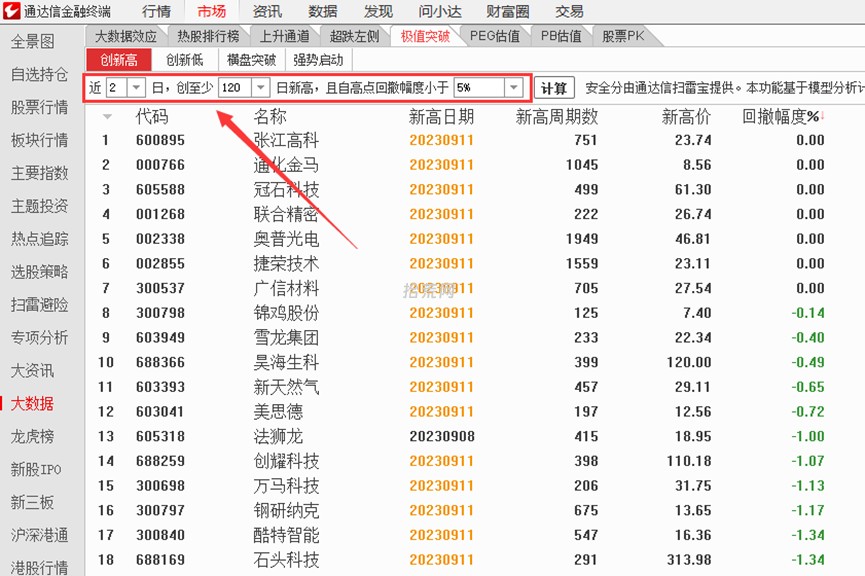Screen dimensions: 865x576
Task: Select the 创新高 sub-tab
Action: (x=119, y=60)
